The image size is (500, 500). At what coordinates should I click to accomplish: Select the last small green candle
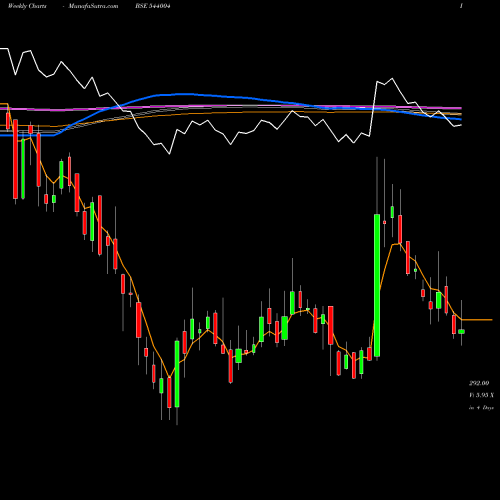[461, 331]
